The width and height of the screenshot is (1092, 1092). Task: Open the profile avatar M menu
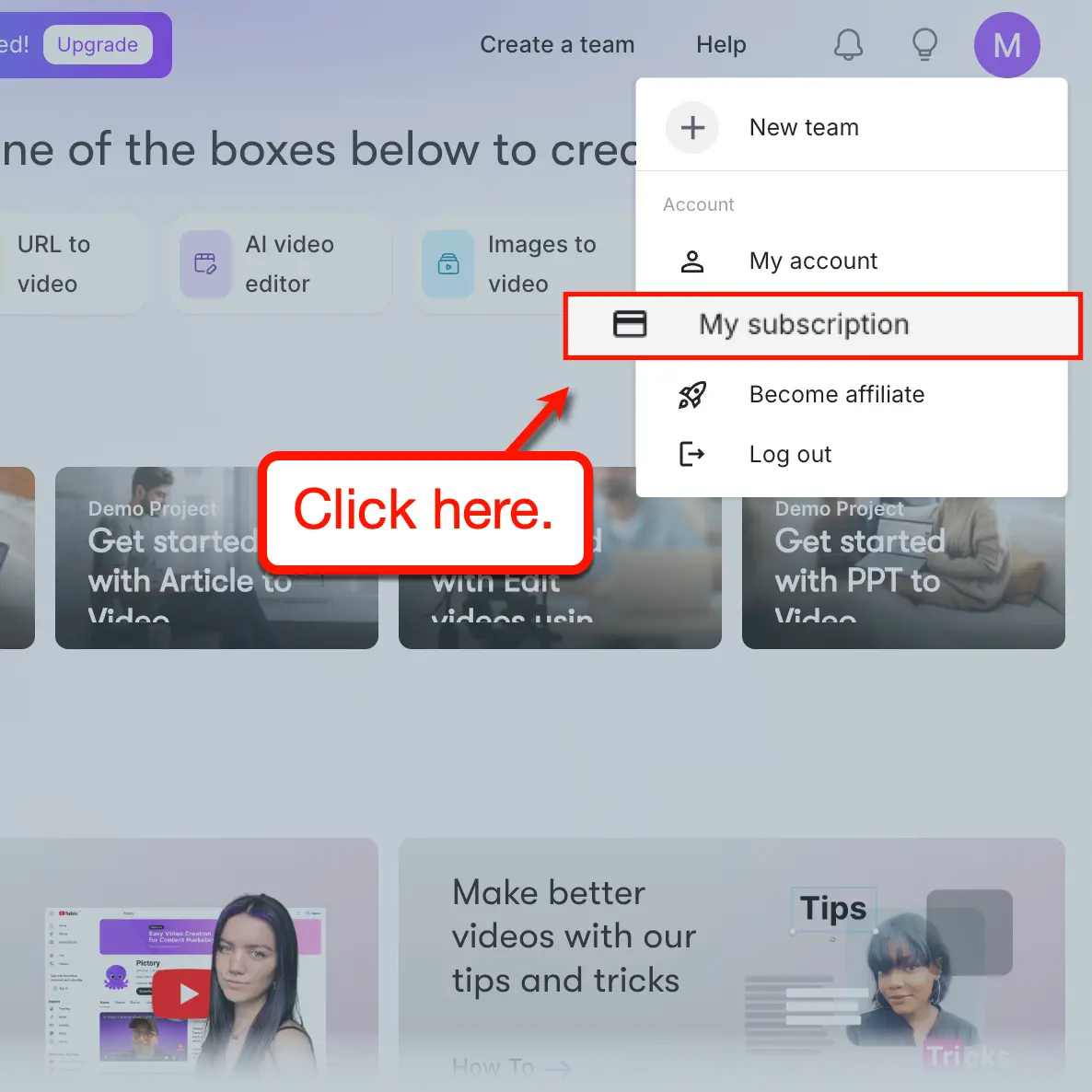click(1006, 44)
